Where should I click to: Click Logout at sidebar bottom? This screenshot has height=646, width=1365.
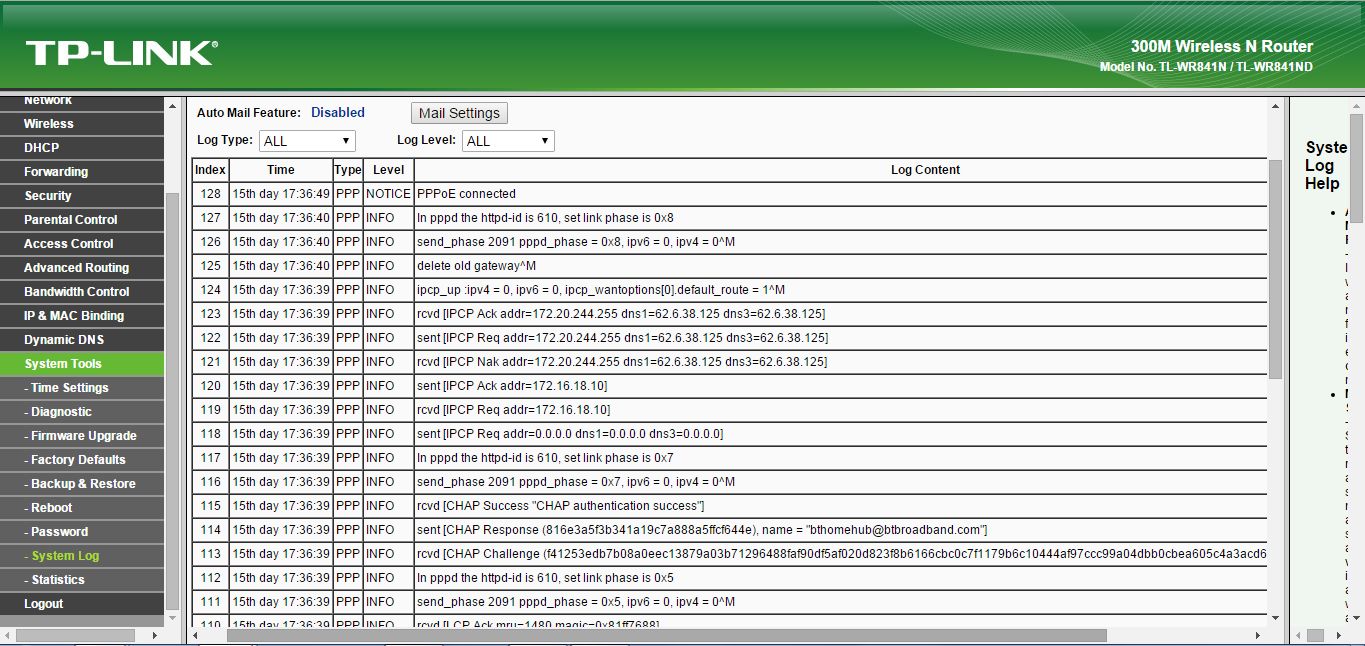pos(42,603)
